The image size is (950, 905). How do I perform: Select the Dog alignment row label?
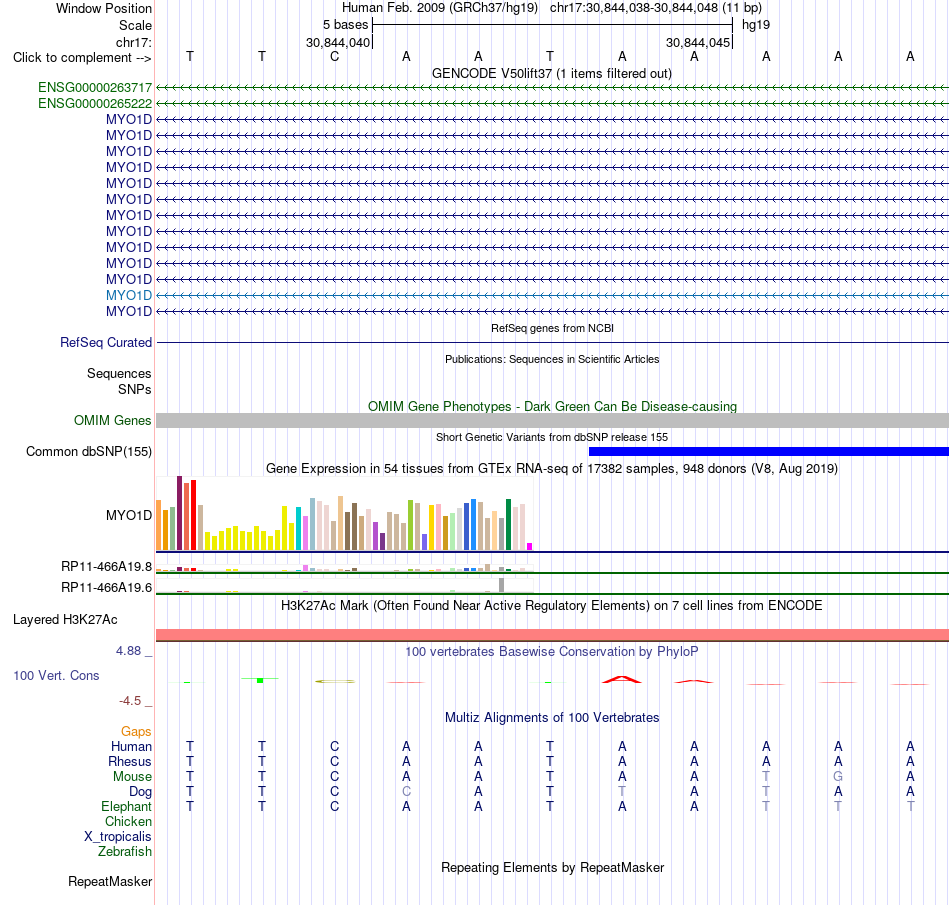click(x=140, y=792)
